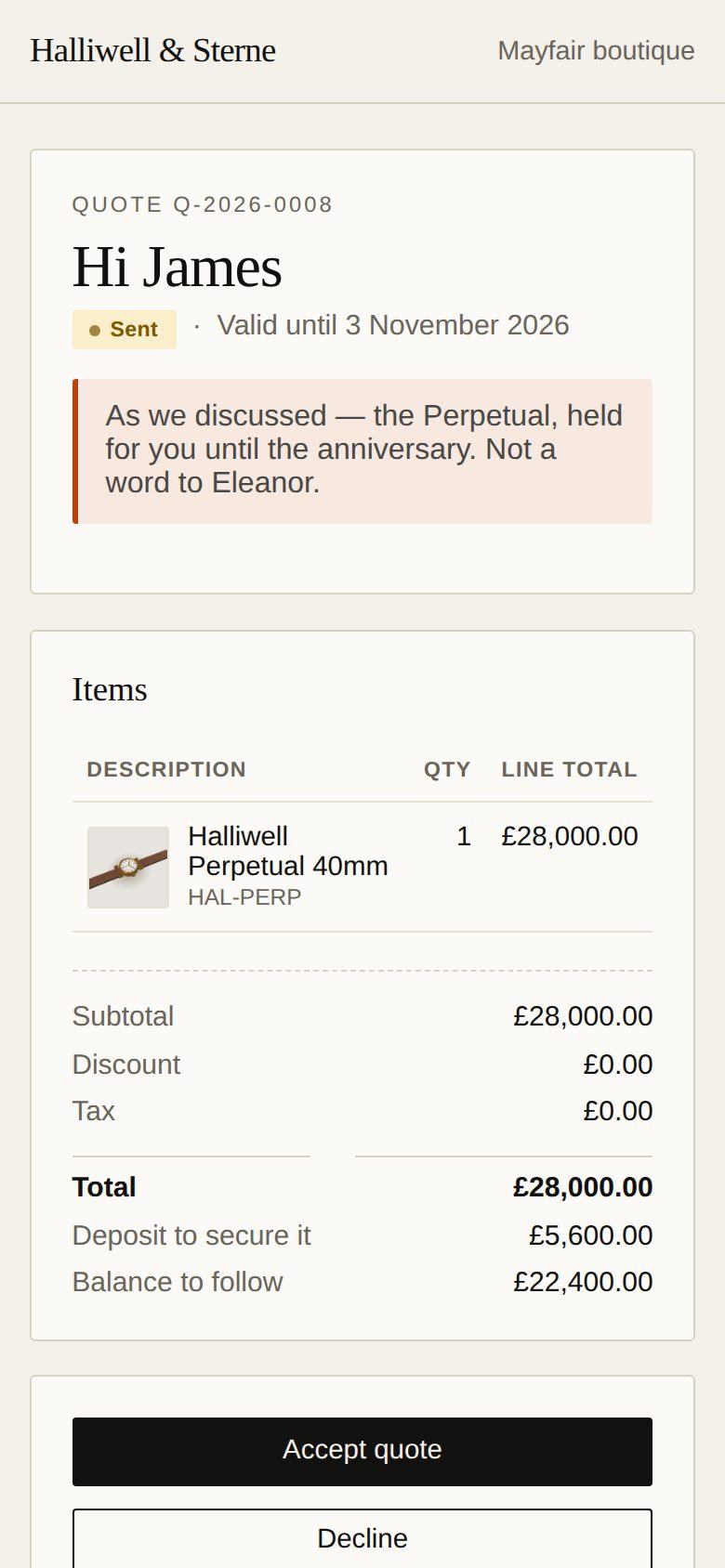Screen dimensions: 725x1568
Task: Click the Sent status badge
Action: coord(125,330)
